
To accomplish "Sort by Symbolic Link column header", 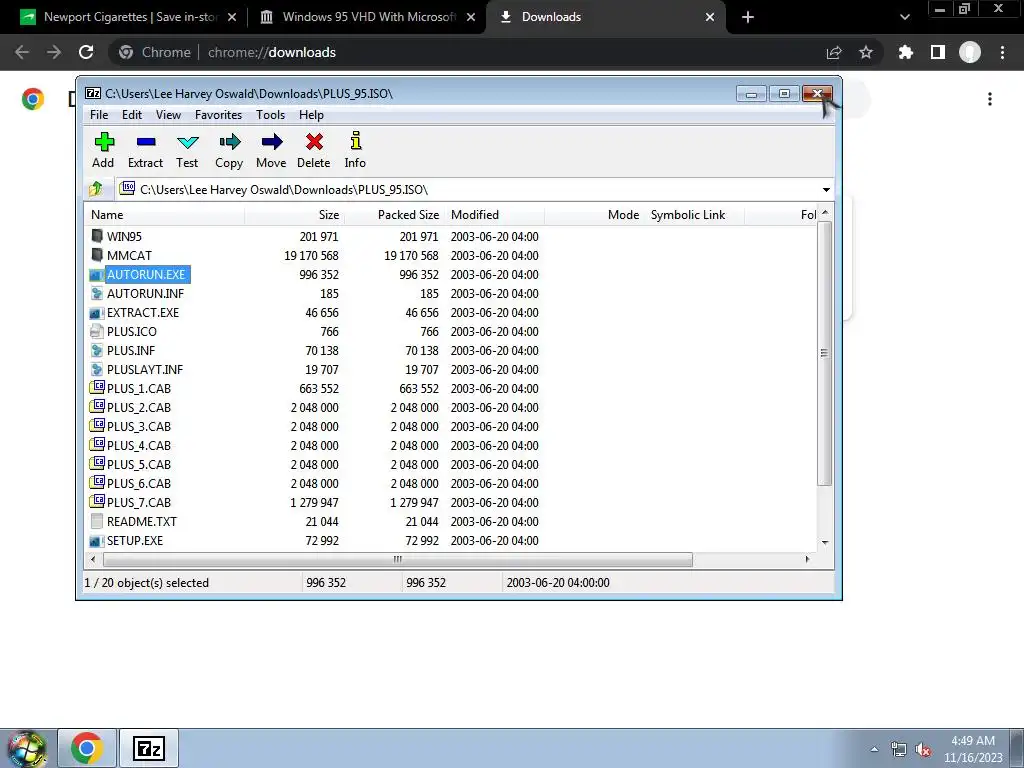I will point(694,215).
